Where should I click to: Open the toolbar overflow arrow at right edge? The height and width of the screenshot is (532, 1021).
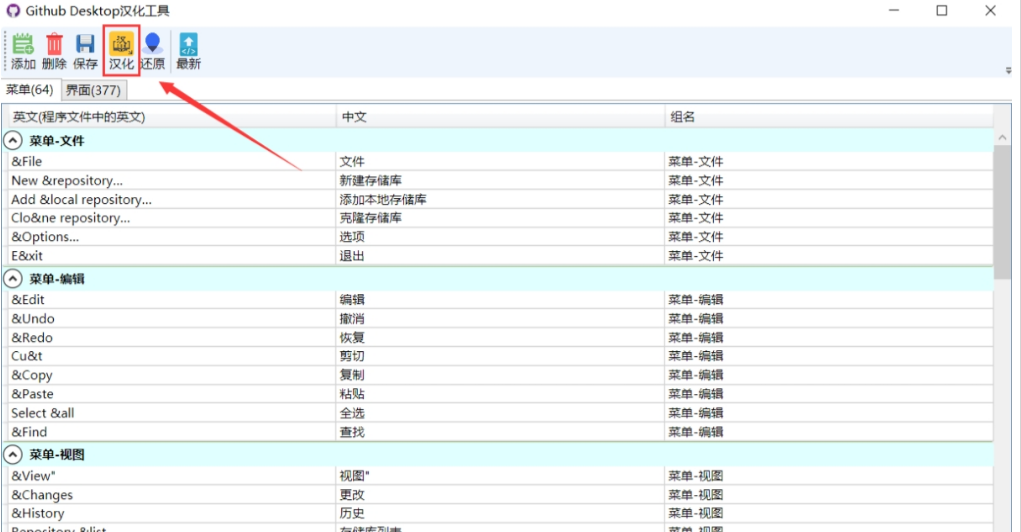click(x=1009, y=70)
